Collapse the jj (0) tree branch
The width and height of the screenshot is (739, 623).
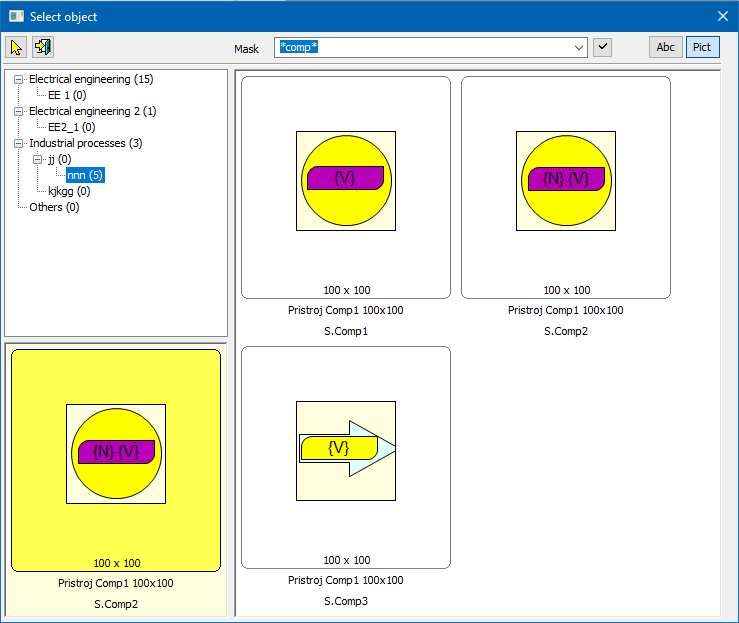(37, 159)
